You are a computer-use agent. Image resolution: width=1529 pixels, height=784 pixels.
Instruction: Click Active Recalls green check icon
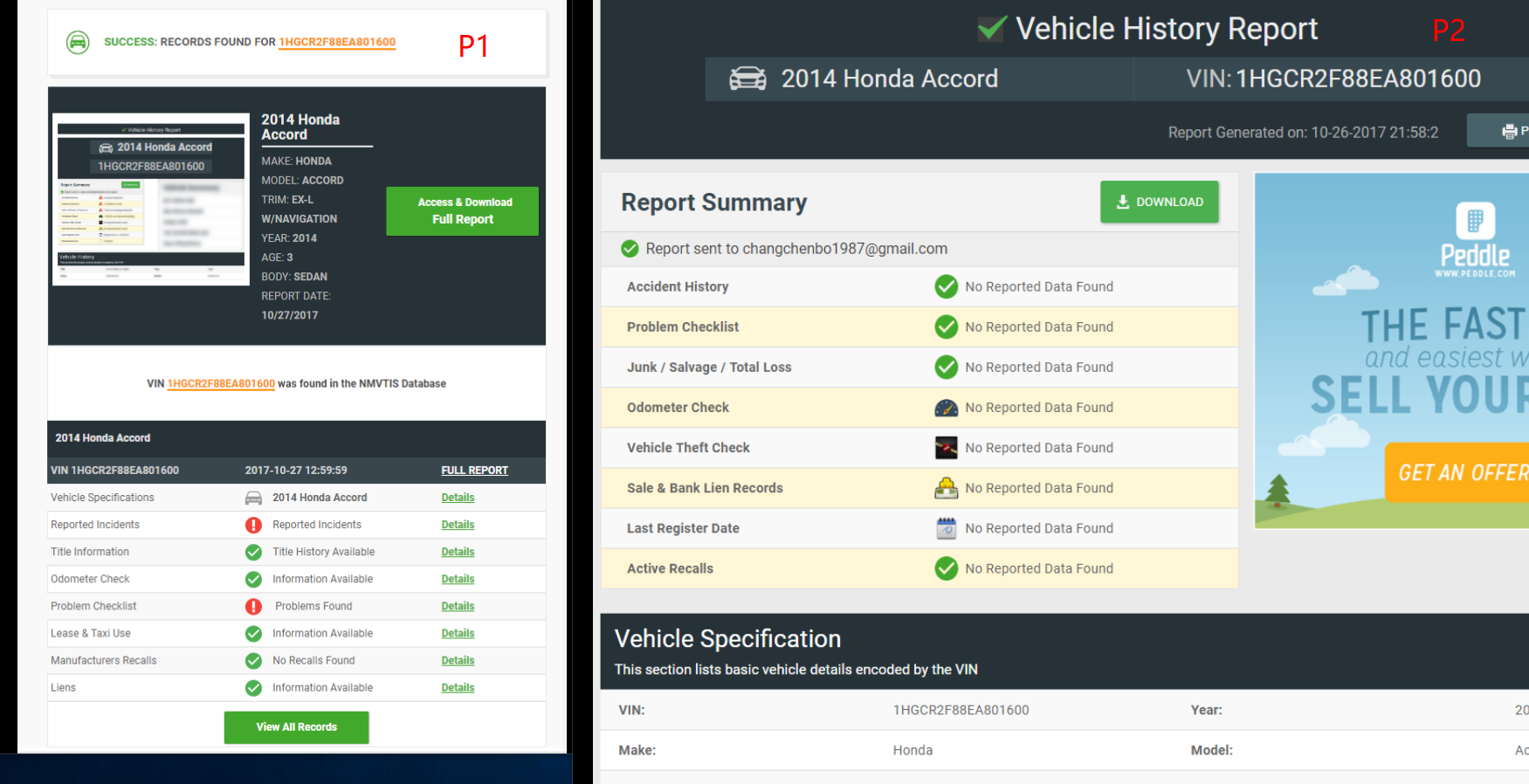click(x=947, y=568)
